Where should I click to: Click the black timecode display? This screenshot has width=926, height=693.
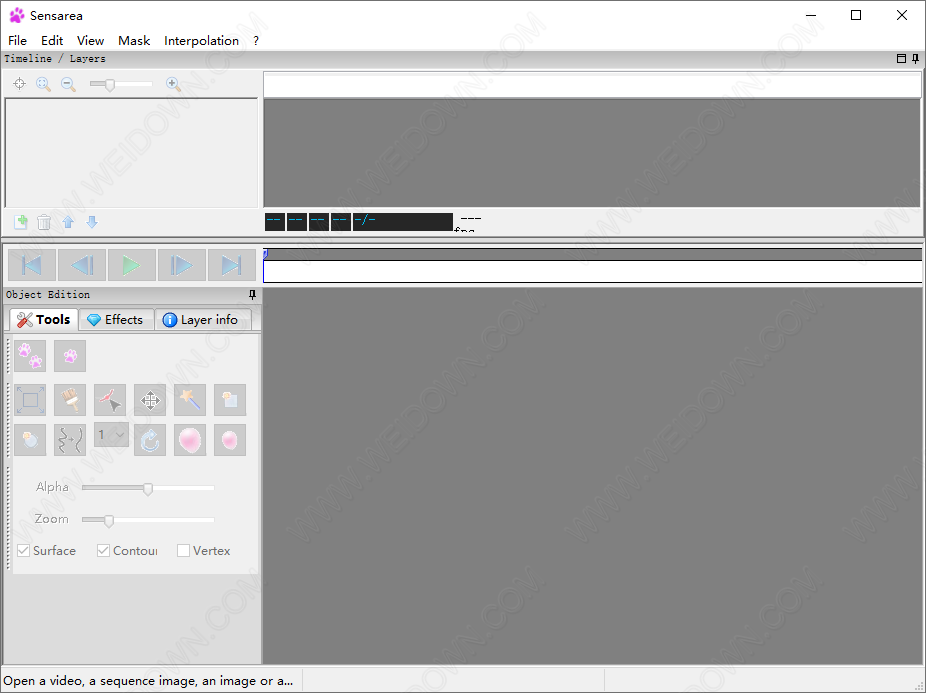(x=358, y=222)
